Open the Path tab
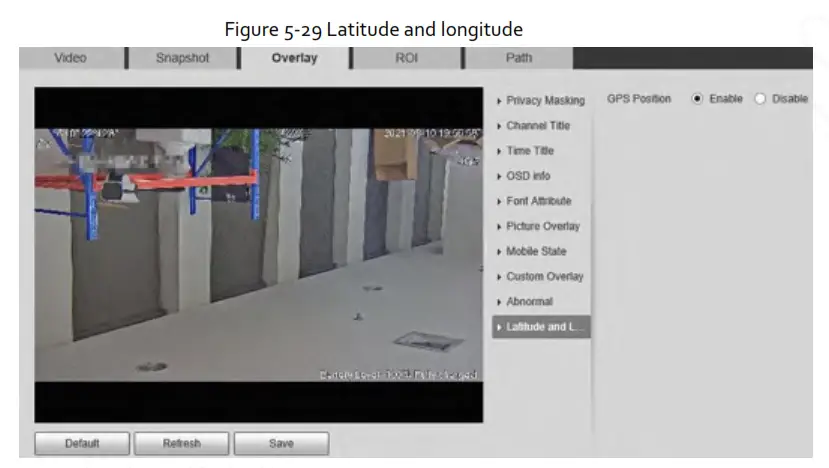The height and width of the screenshot is (468, 829). pos(519,58)
